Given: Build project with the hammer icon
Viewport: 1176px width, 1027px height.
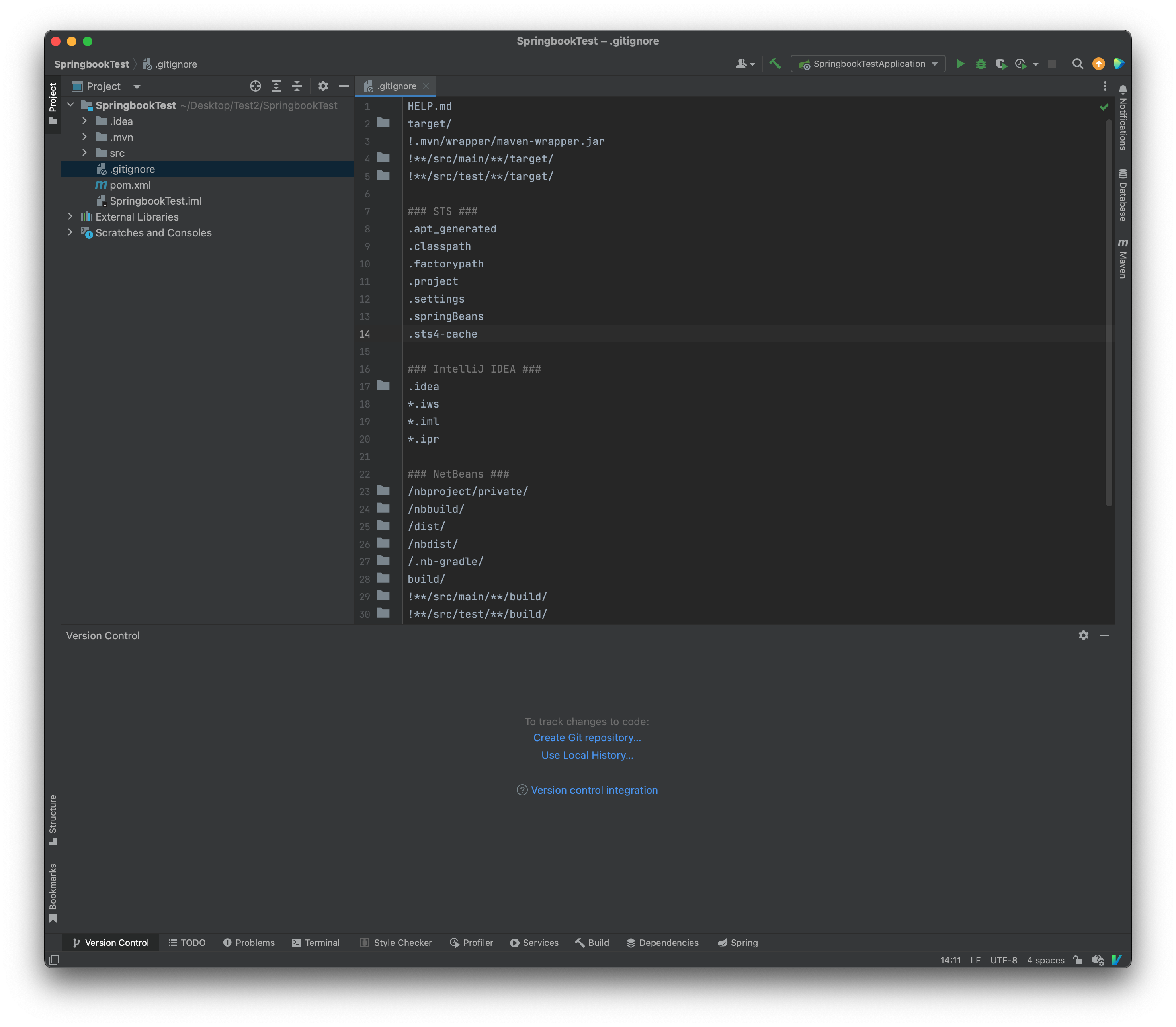Looking at the screenshot, I should [x=775, y=64].
